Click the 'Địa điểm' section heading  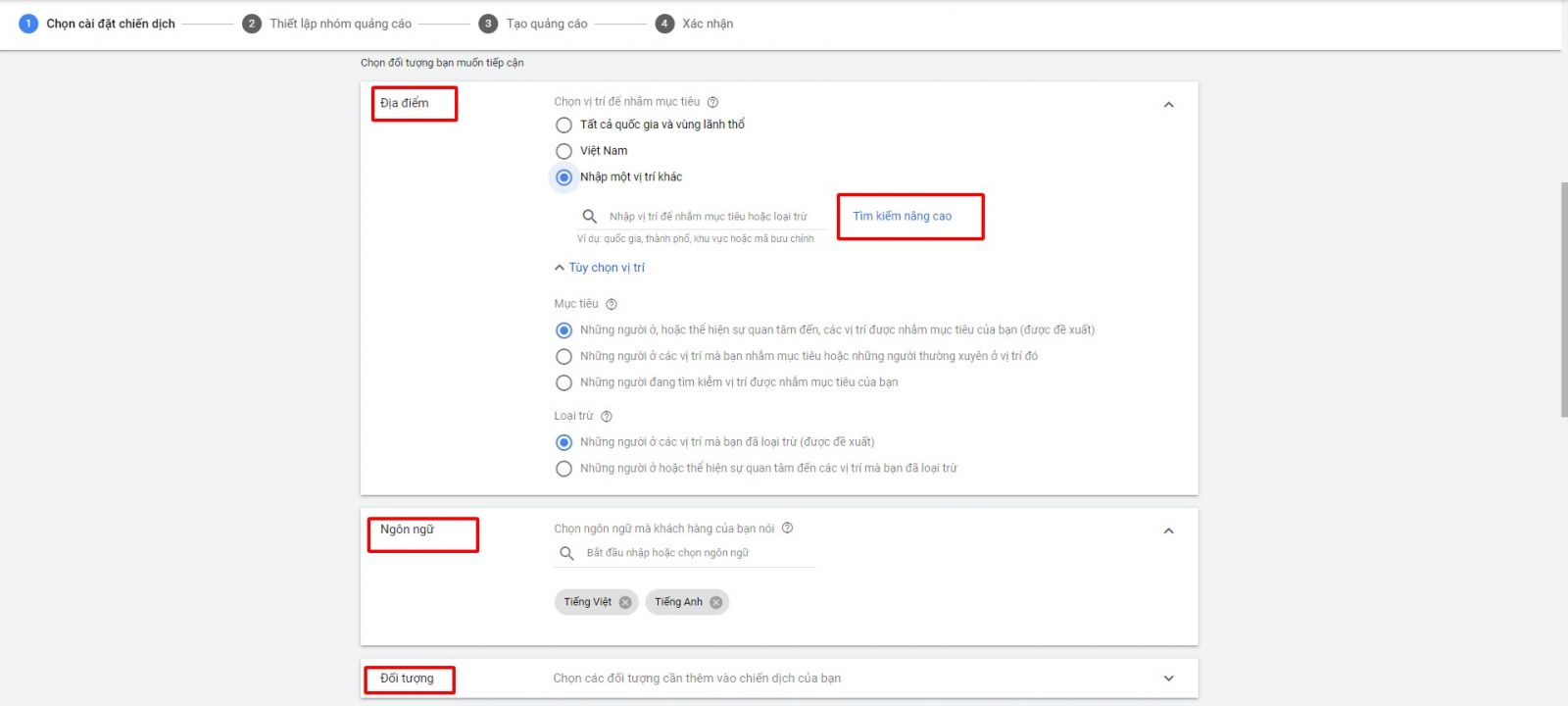tap(405, 103)
